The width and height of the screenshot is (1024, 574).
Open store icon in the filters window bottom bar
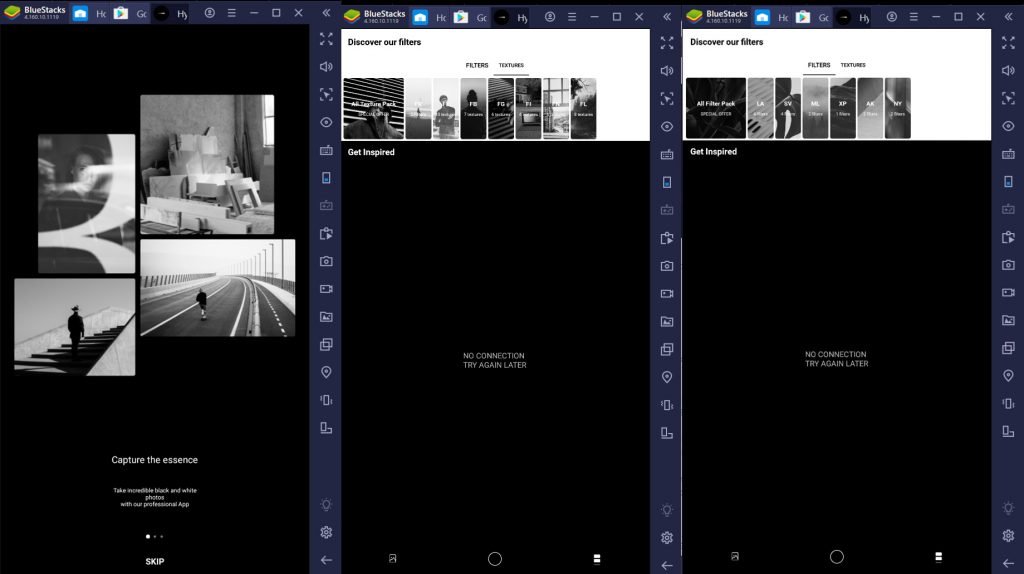938,557
